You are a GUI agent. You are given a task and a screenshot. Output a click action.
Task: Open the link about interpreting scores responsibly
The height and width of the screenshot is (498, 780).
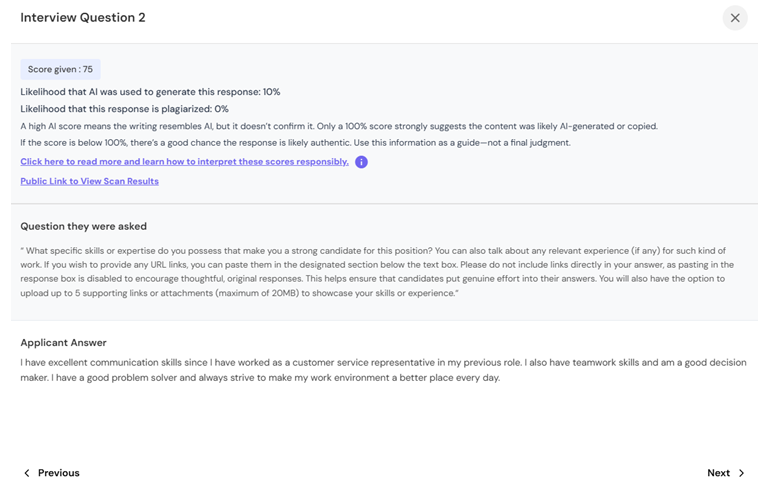(x=185, y=162)
